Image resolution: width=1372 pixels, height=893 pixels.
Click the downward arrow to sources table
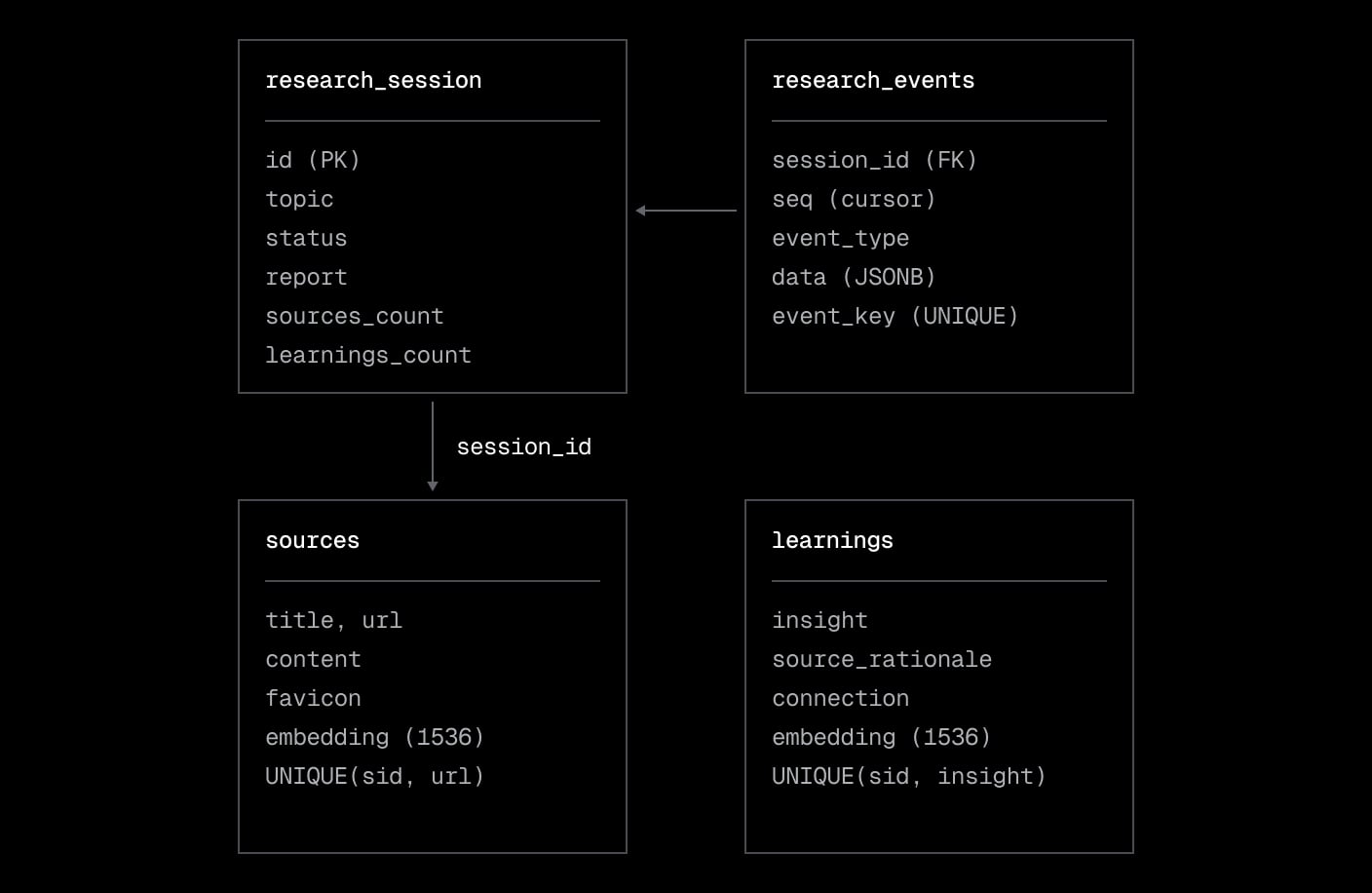pyautogui.click(x=433, y=446)
